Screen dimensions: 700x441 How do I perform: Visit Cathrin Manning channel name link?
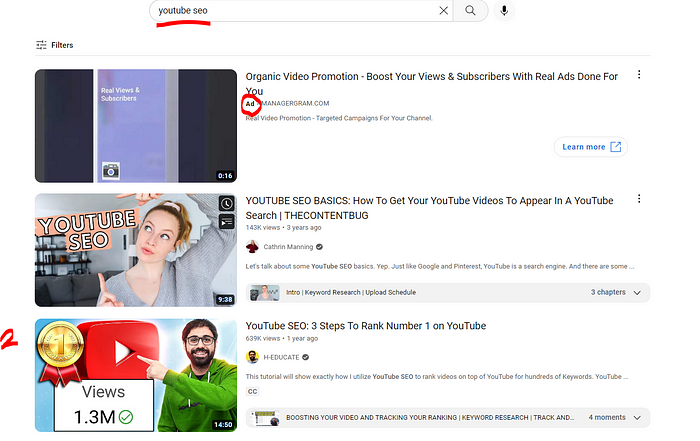coord(288,247)
